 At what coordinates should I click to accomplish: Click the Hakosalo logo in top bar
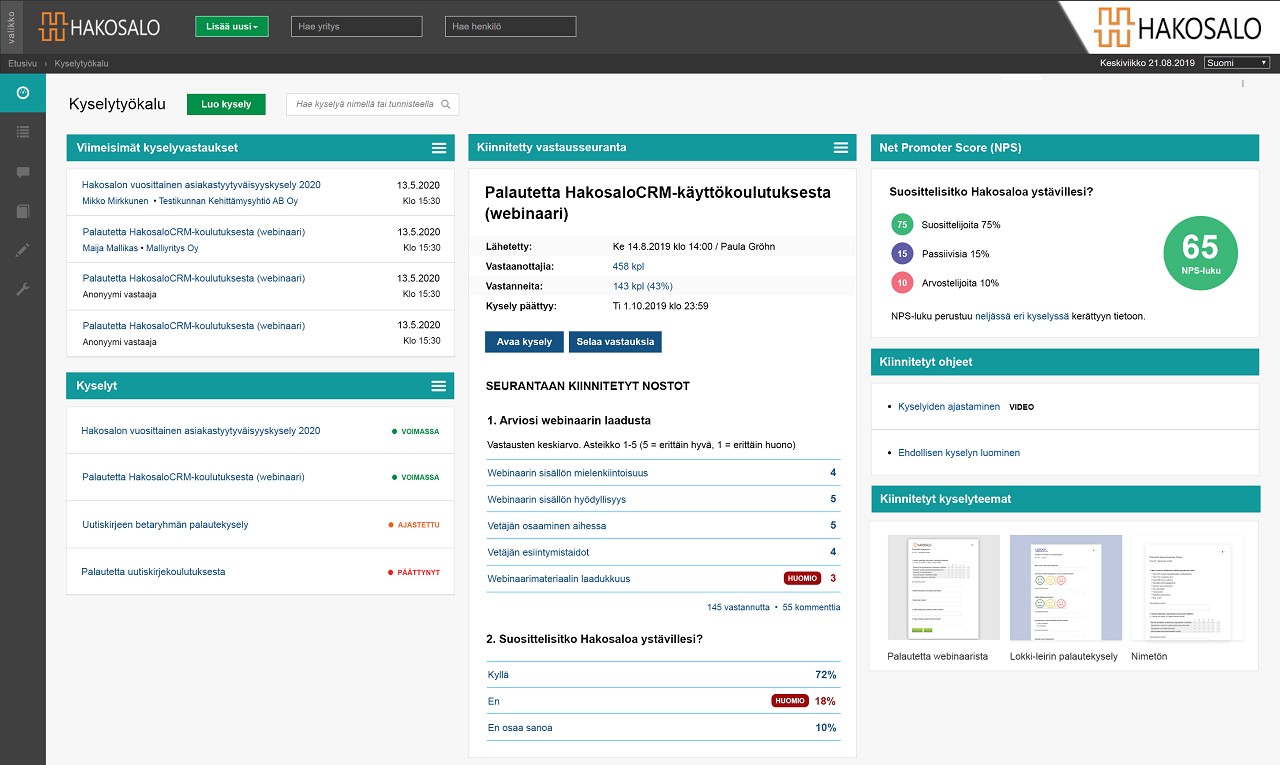99,27
